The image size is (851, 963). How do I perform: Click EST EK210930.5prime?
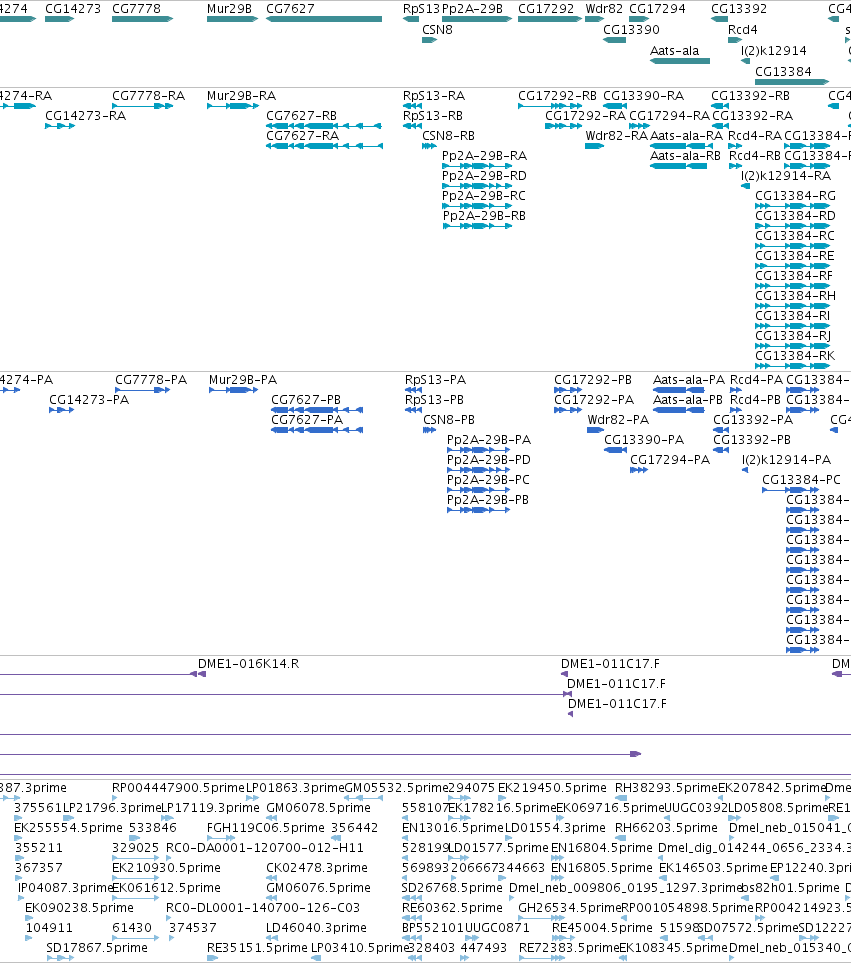[x=166, y=867]
